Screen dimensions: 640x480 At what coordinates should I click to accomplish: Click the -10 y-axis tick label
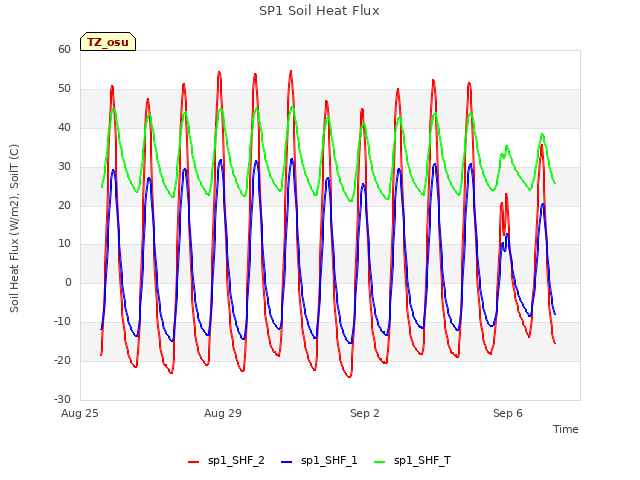pos(62,322)
